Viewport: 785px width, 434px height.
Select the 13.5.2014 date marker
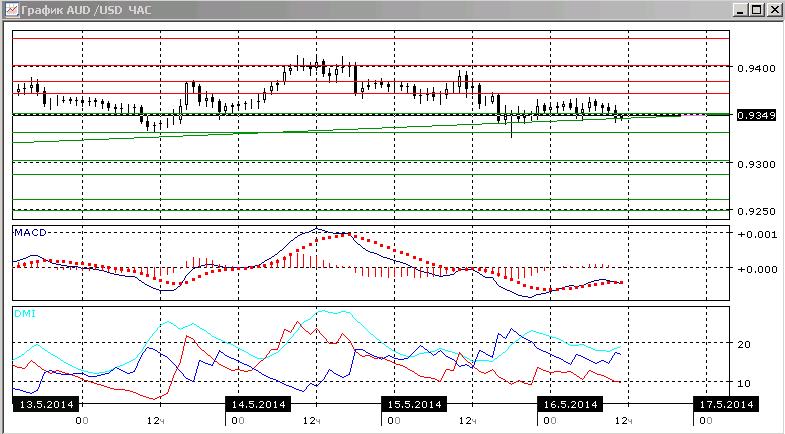point(46,404)
